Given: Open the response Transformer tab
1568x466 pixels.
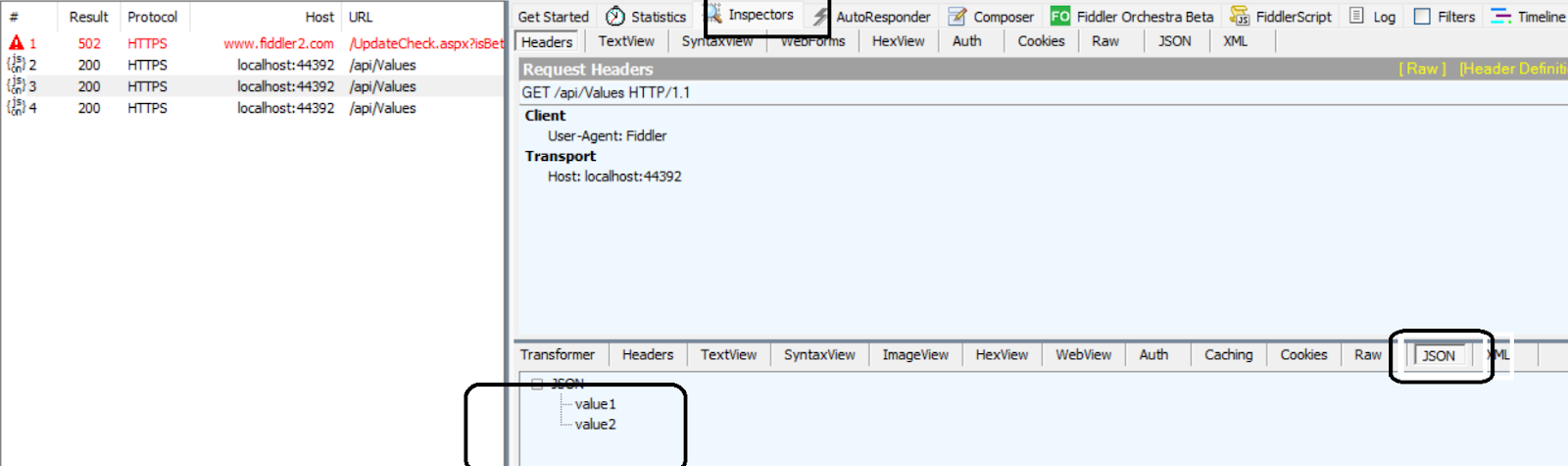Looking at the screenshot, I should [558, 355].
